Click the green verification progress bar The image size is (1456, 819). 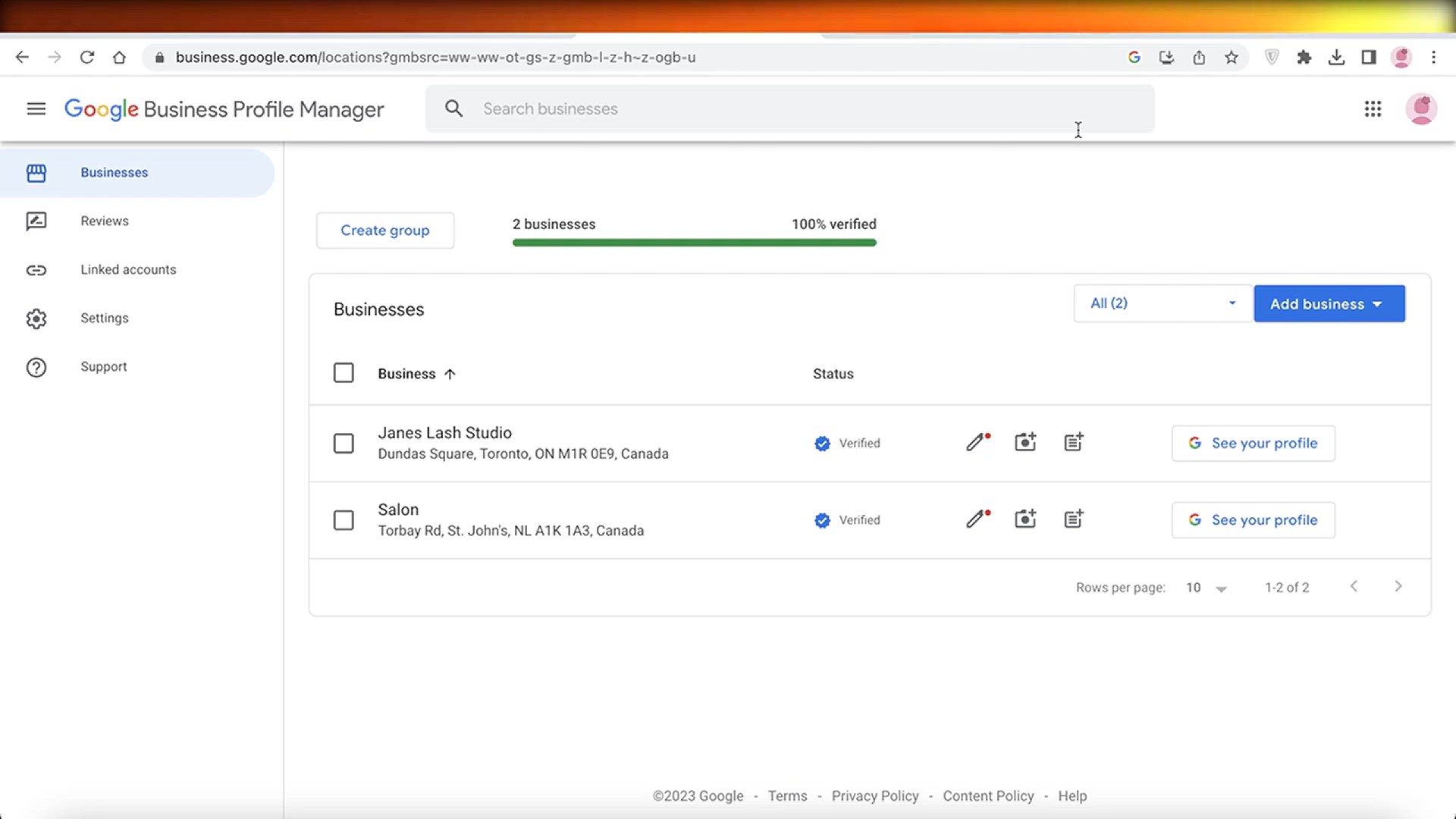tap(694, 243)
